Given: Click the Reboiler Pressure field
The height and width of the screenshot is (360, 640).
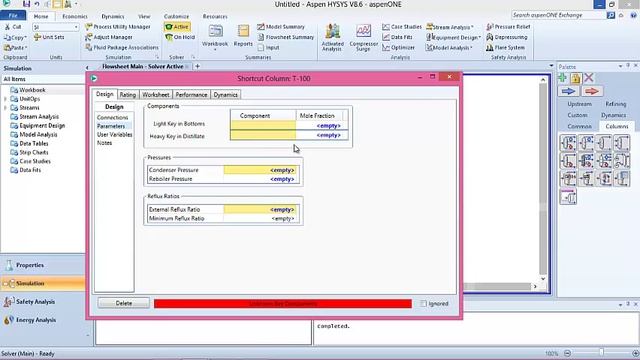Looking at the screenshot, I should (260, 179).
